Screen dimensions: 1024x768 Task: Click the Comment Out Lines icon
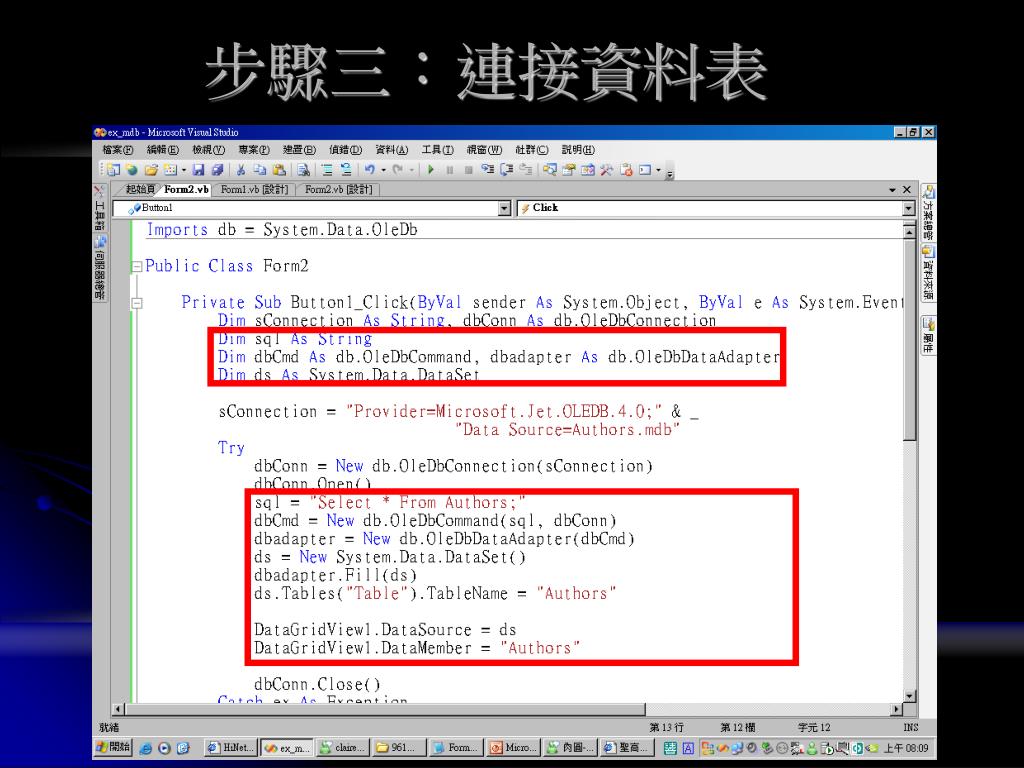pyautogui.click(x=327, y=170)
